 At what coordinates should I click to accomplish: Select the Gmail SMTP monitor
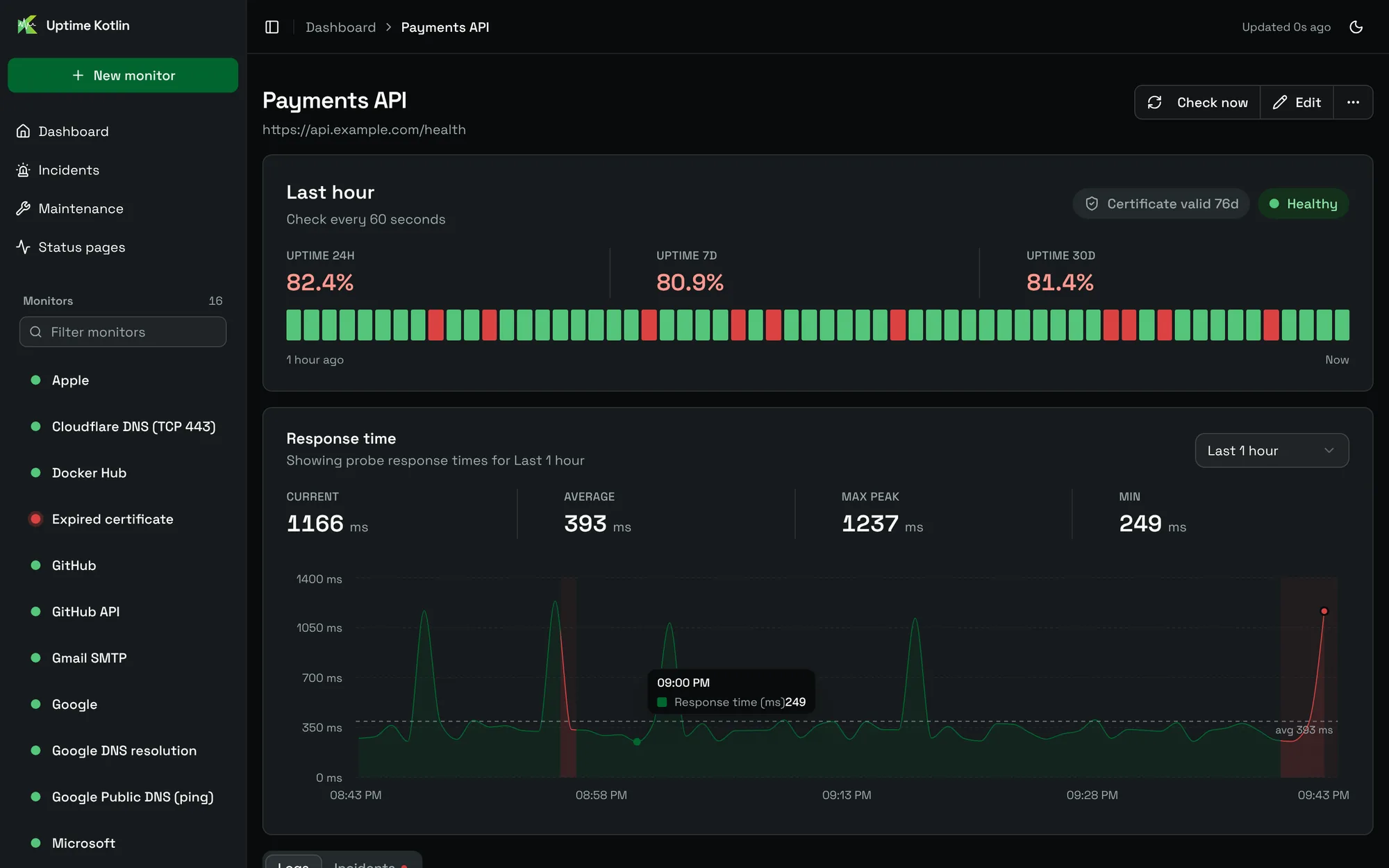coord(123,658)
